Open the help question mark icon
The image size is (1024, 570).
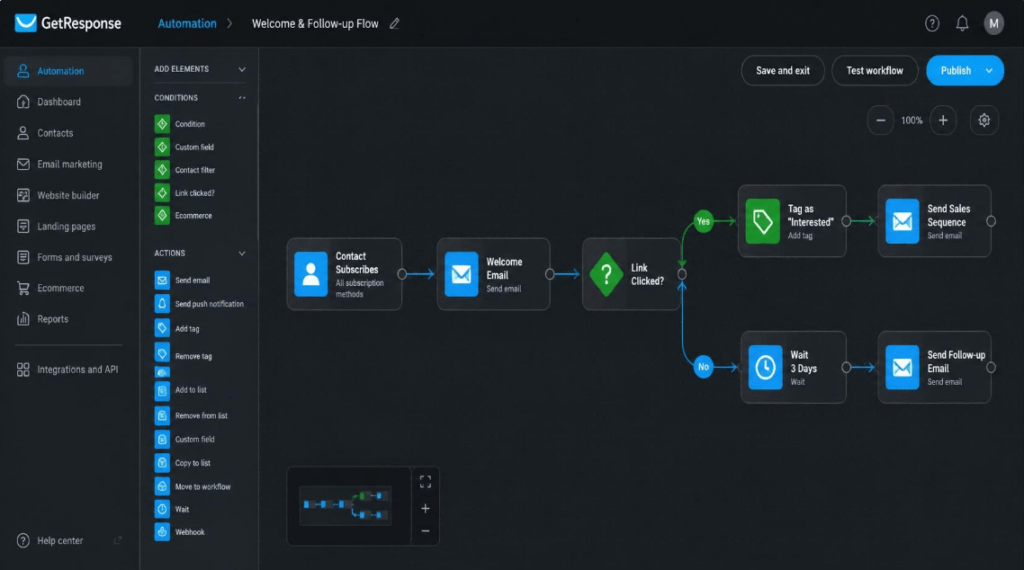pos(932,24)
